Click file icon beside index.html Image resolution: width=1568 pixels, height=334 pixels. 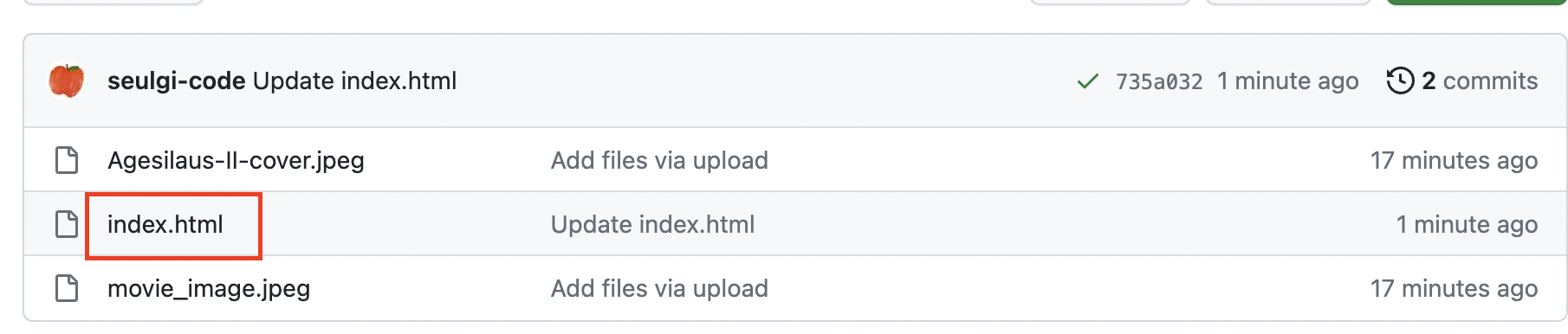point(67,224)
